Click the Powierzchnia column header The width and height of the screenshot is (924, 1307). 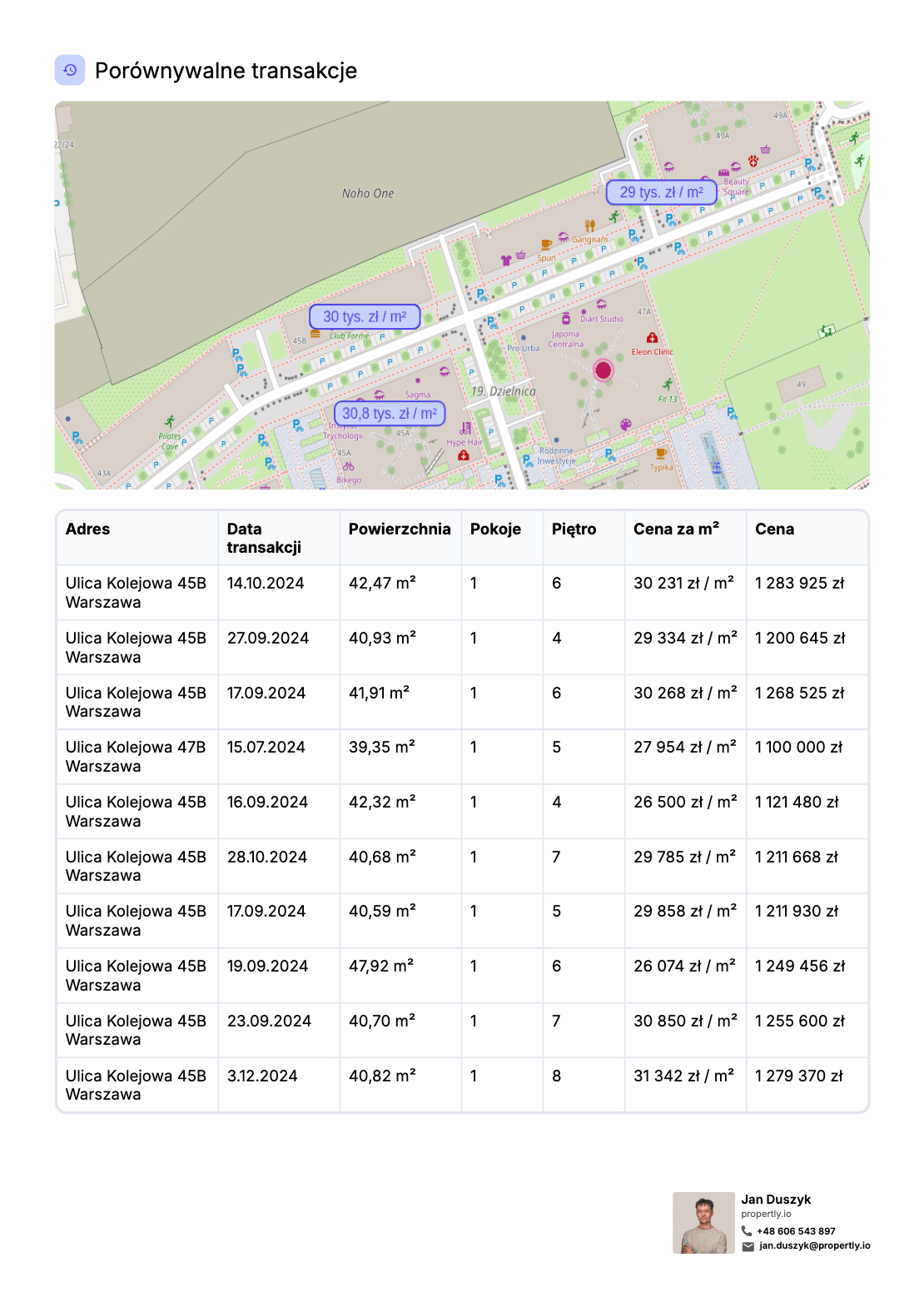pyautogui.click(x=399, y=529)
